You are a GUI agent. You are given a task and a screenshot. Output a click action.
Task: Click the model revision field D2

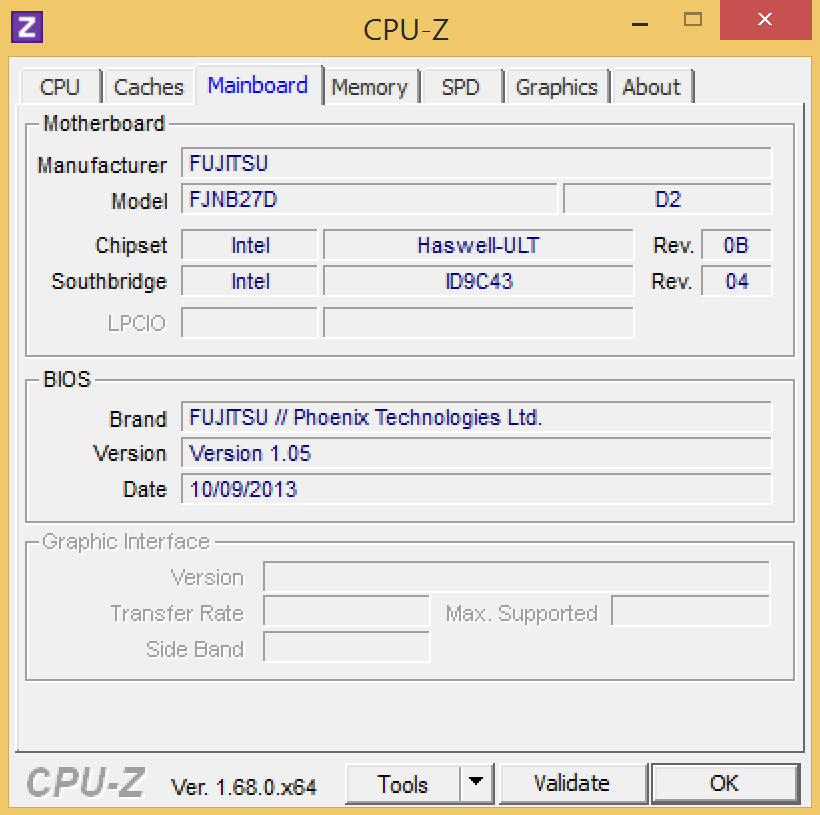point(667,199)
